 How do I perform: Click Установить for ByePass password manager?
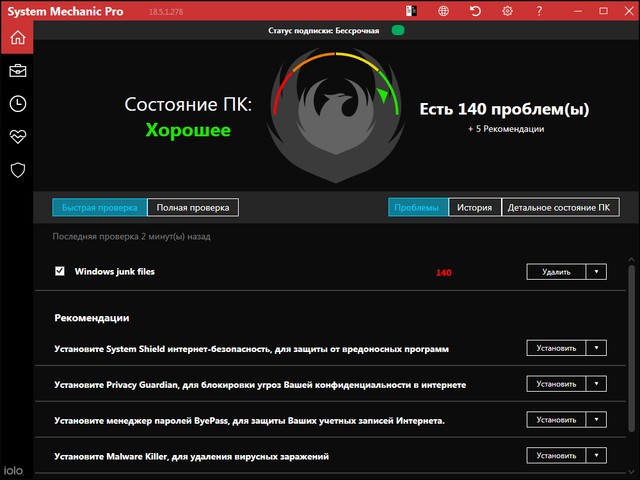(x=556, y=420)
